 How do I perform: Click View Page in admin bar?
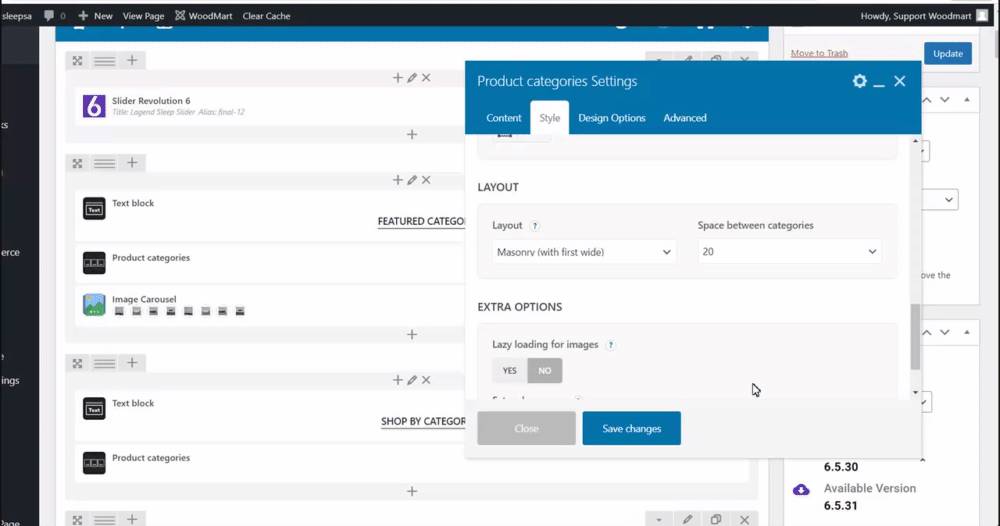point(143,15)
